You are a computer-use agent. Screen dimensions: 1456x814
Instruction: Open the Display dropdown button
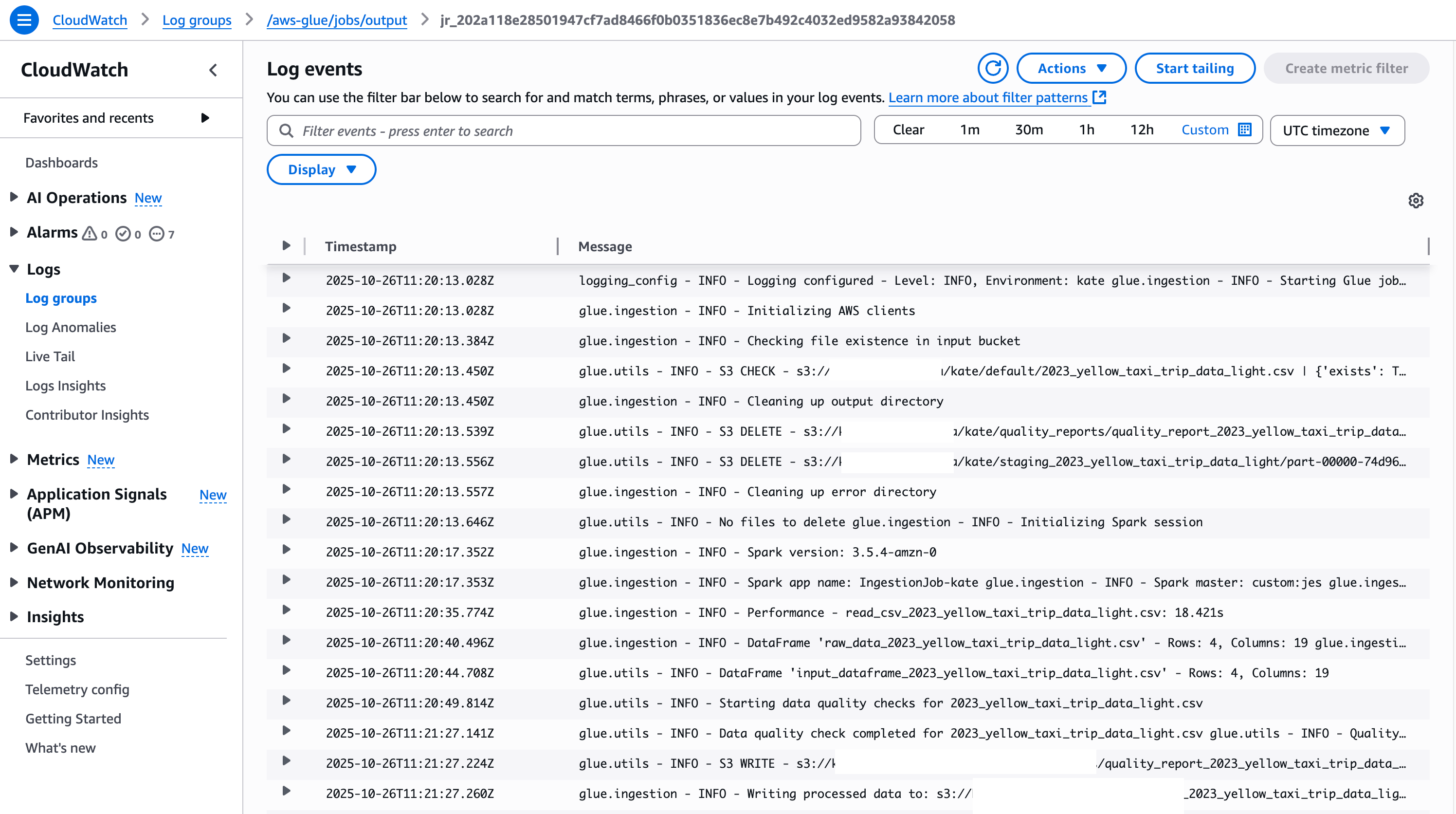pos(321,169)
